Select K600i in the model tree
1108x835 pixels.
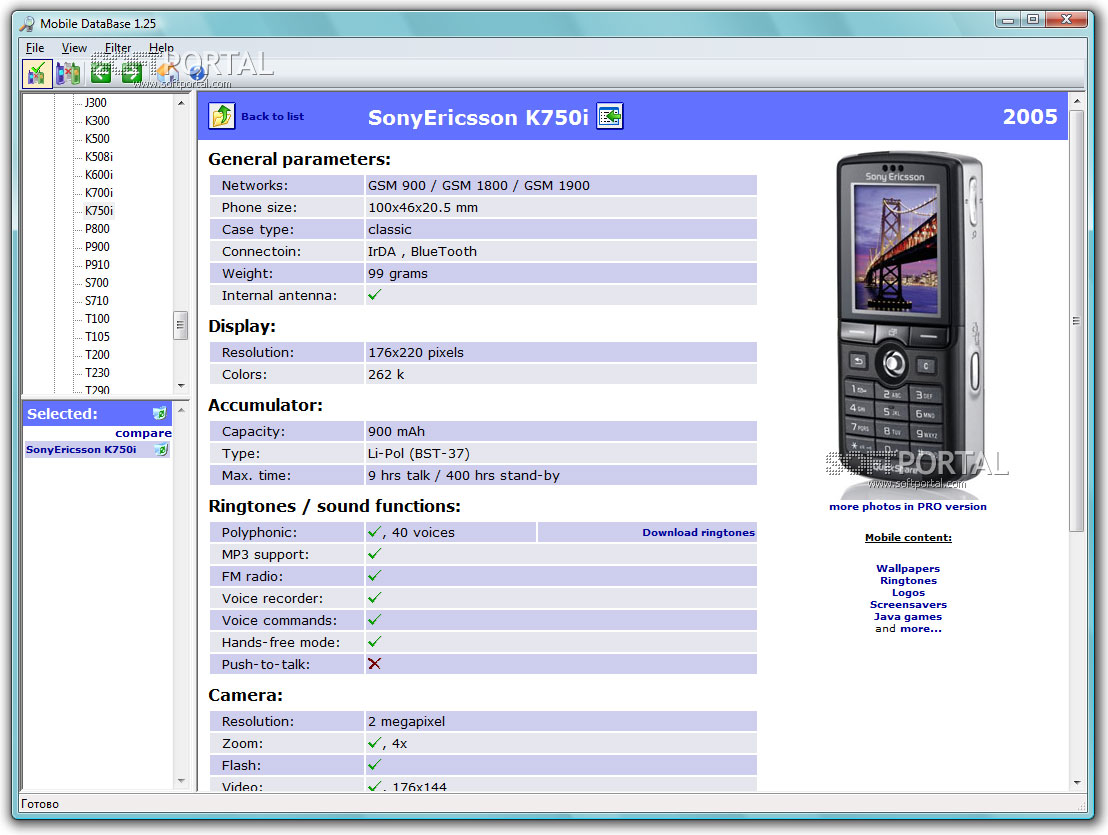point(99,174)
